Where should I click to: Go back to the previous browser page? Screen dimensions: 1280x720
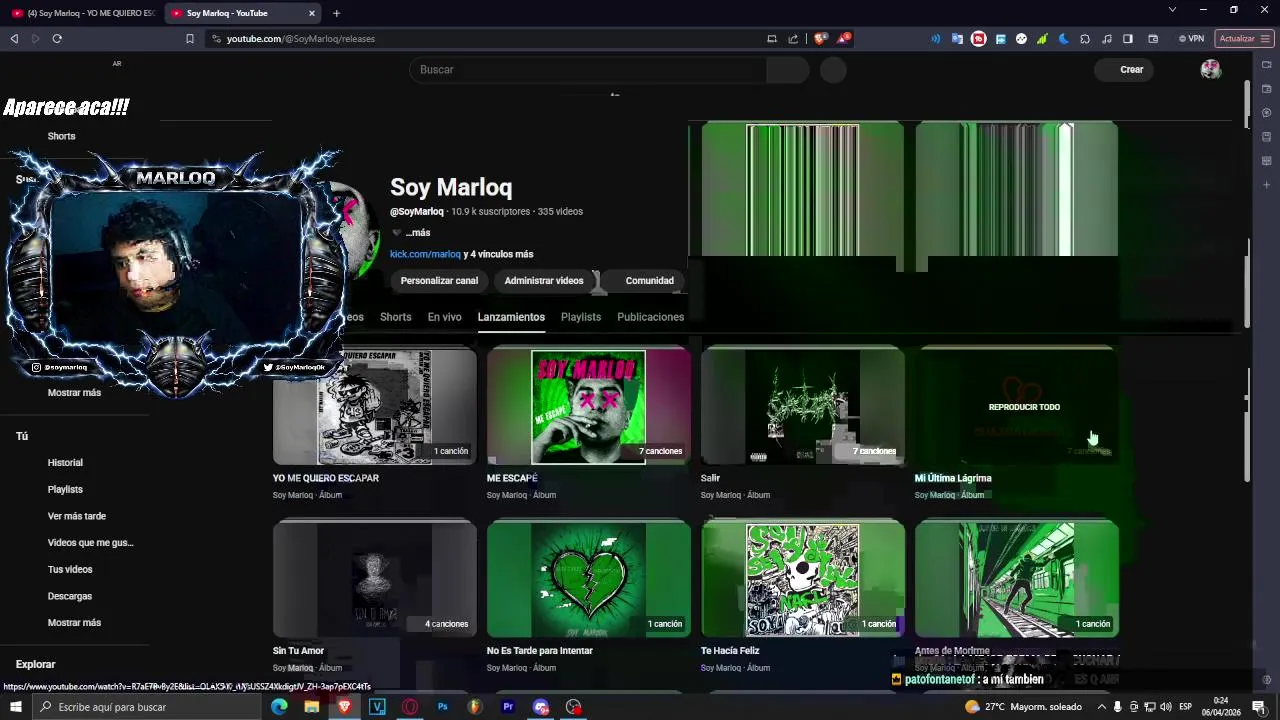click(x=14, y=39)
